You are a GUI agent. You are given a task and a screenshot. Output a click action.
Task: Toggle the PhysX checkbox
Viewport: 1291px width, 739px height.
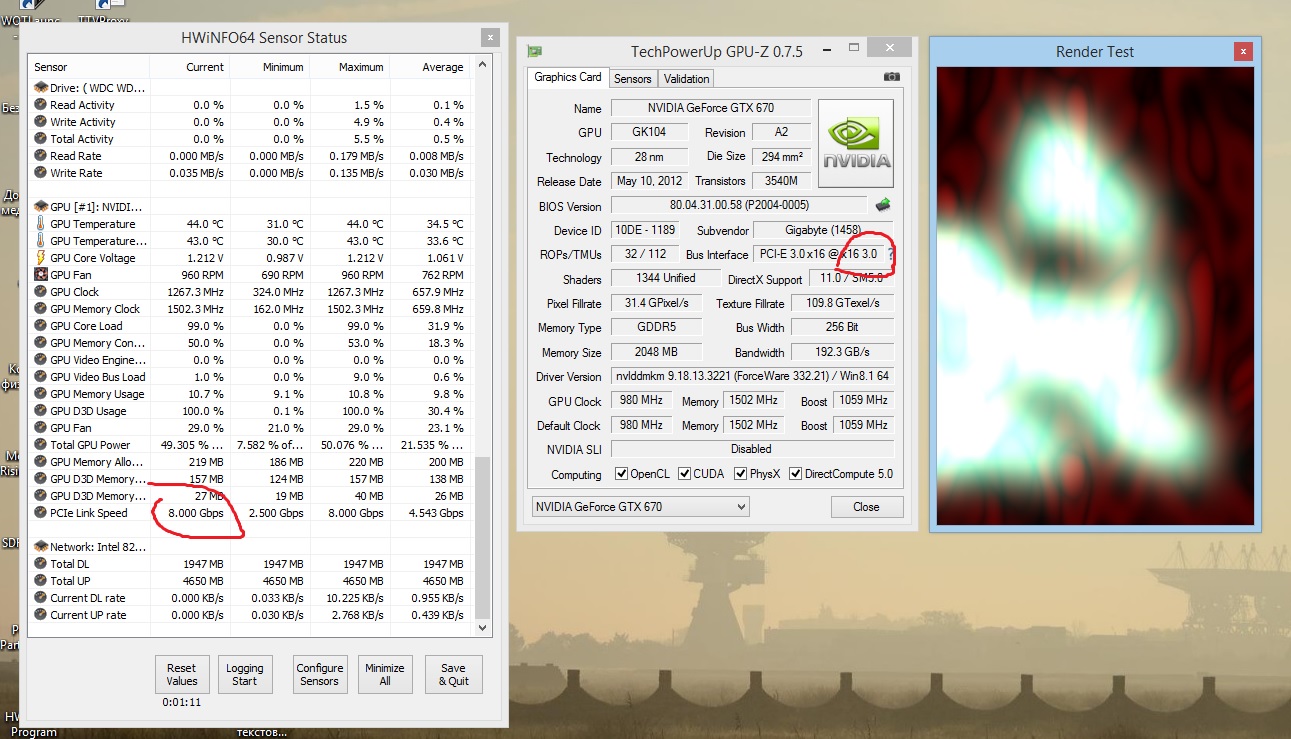pos(741,474)
